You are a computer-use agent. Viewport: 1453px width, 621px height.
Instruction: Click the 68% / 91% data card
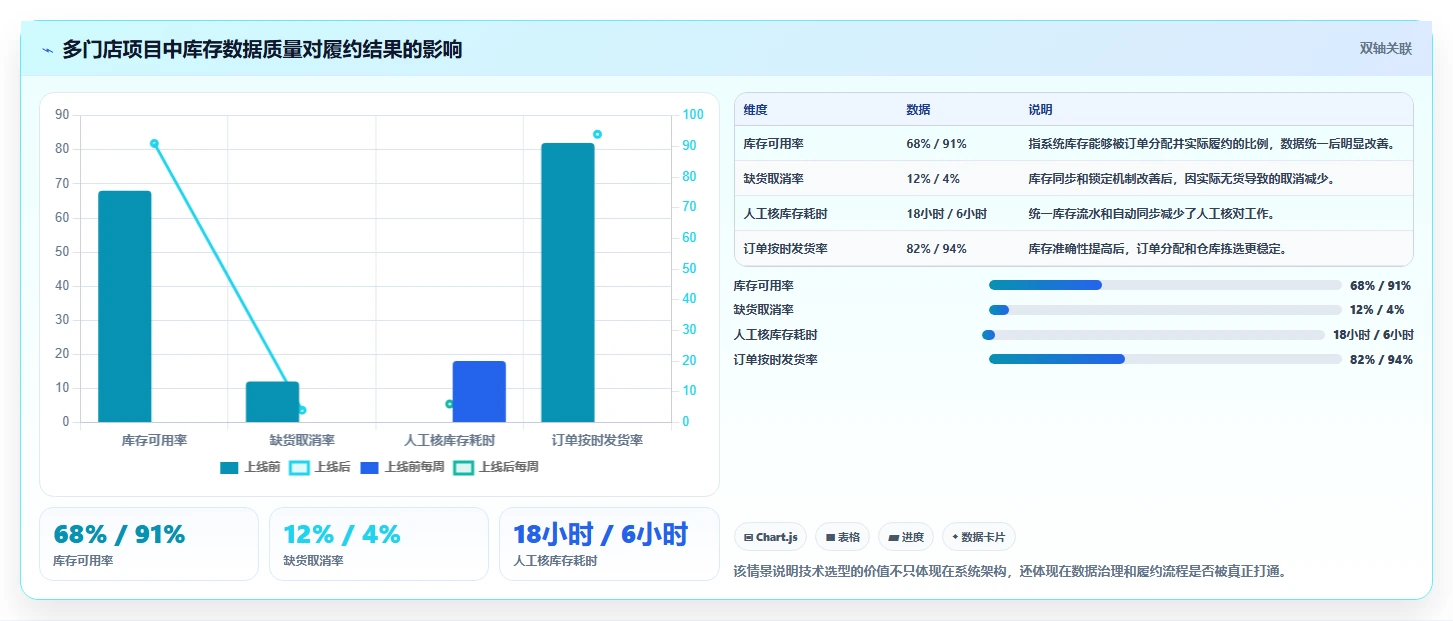149,544
